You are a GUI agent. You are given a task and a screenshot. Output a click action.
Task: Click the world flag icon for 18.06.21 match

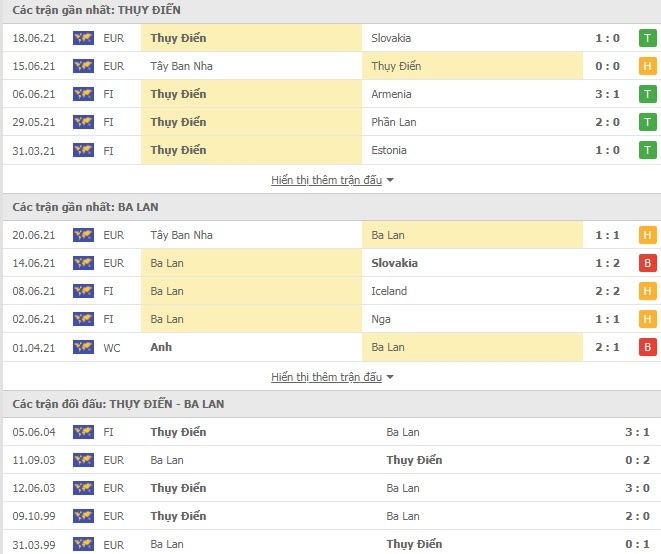coord(83,38)
